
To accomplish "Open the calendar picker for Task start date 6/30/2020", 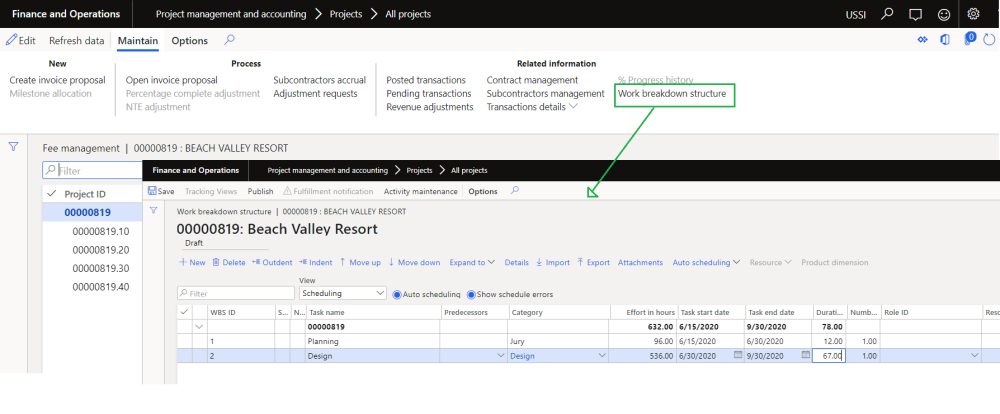I will (x=738, y=355).
